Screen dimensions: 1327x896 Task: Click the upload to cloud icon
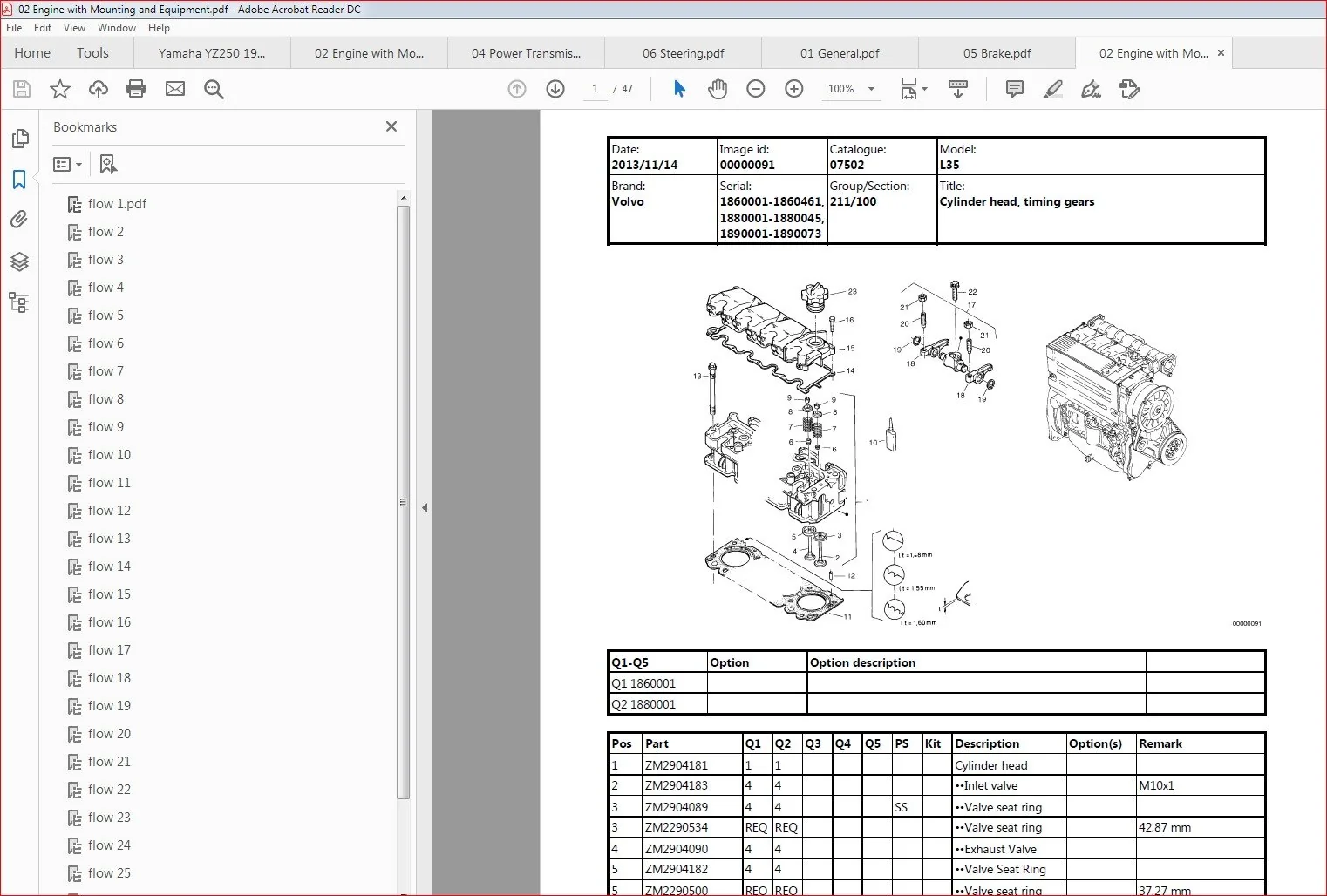(99, 89)
